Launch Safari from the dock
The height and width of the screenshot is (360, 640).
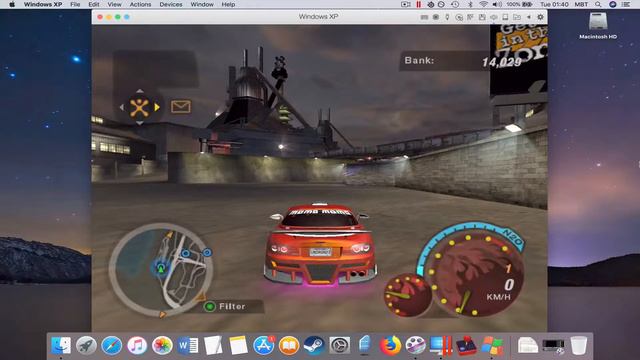click(112, 345)
